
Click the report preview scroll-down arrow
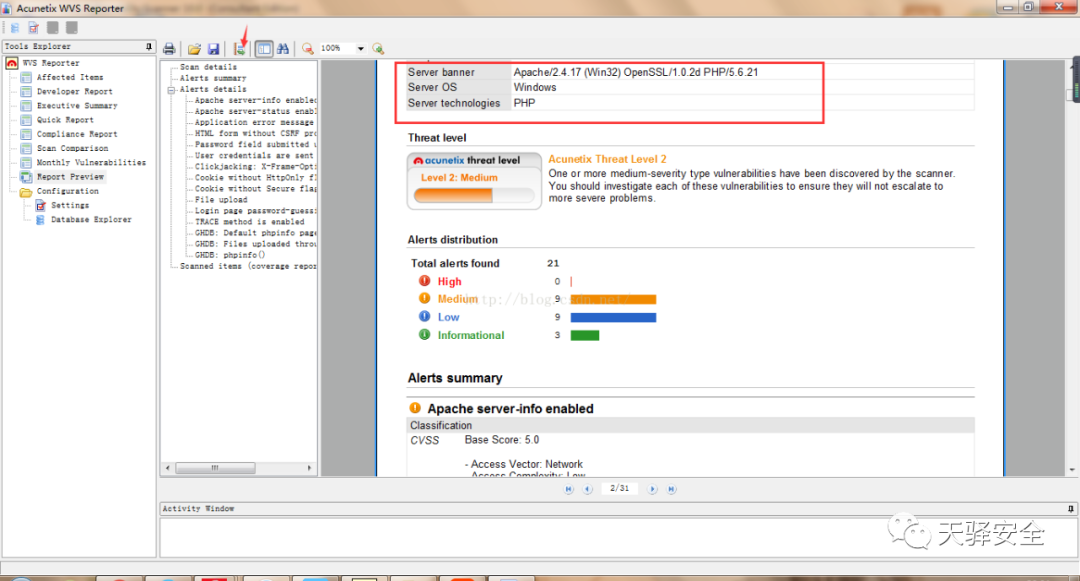click(x=1072, y=470)
